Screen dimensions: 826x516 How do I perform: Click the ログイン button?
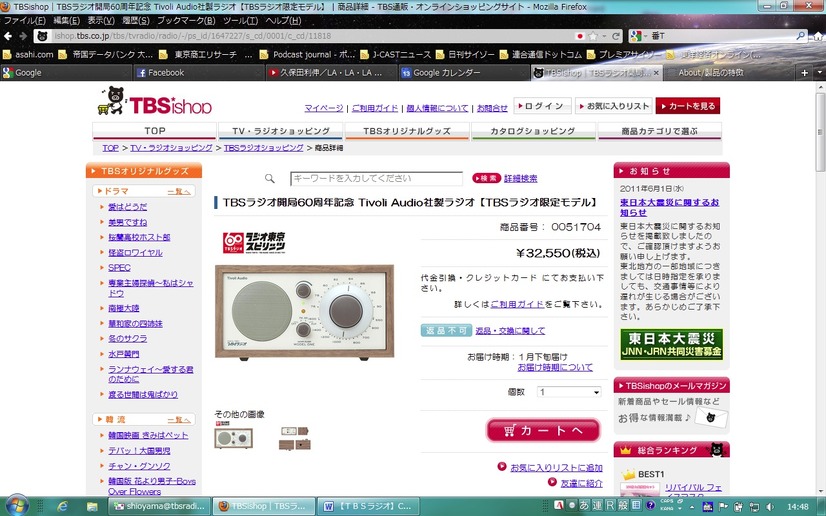click(x=542, y=106)
